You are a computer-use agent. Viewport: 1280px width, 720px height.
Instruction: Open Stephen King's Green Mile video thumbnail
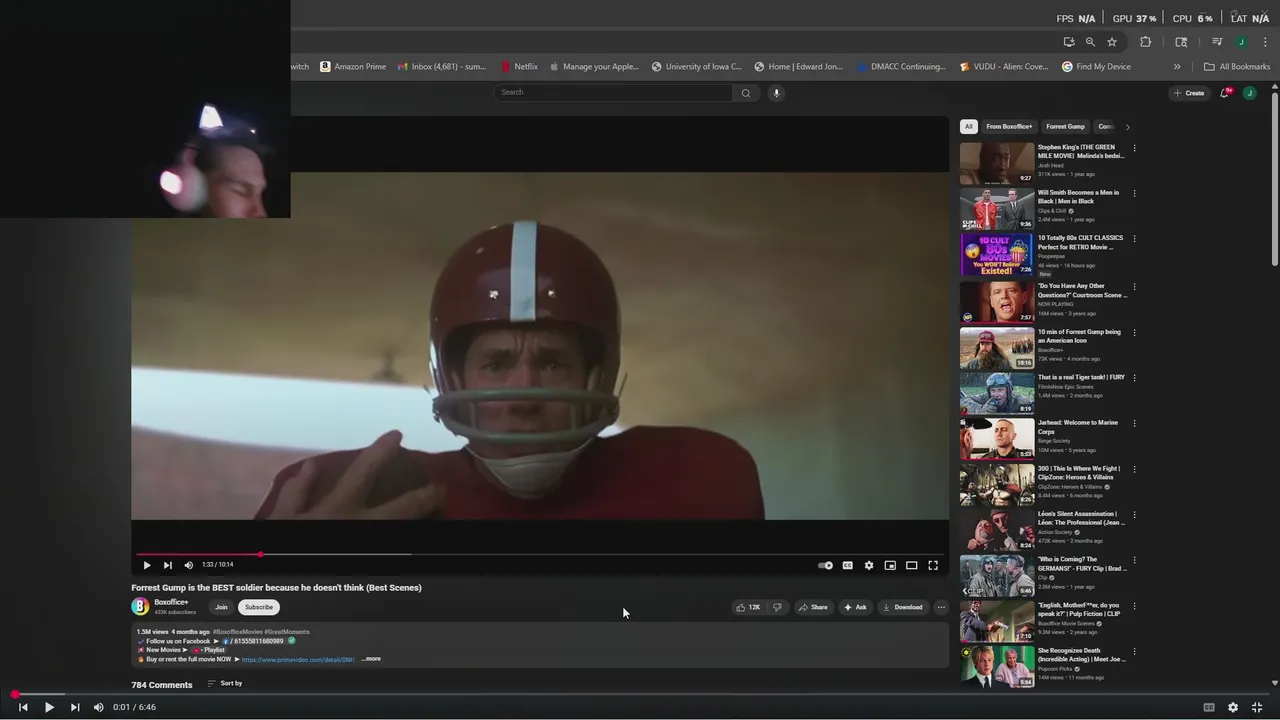coord(997,163)
